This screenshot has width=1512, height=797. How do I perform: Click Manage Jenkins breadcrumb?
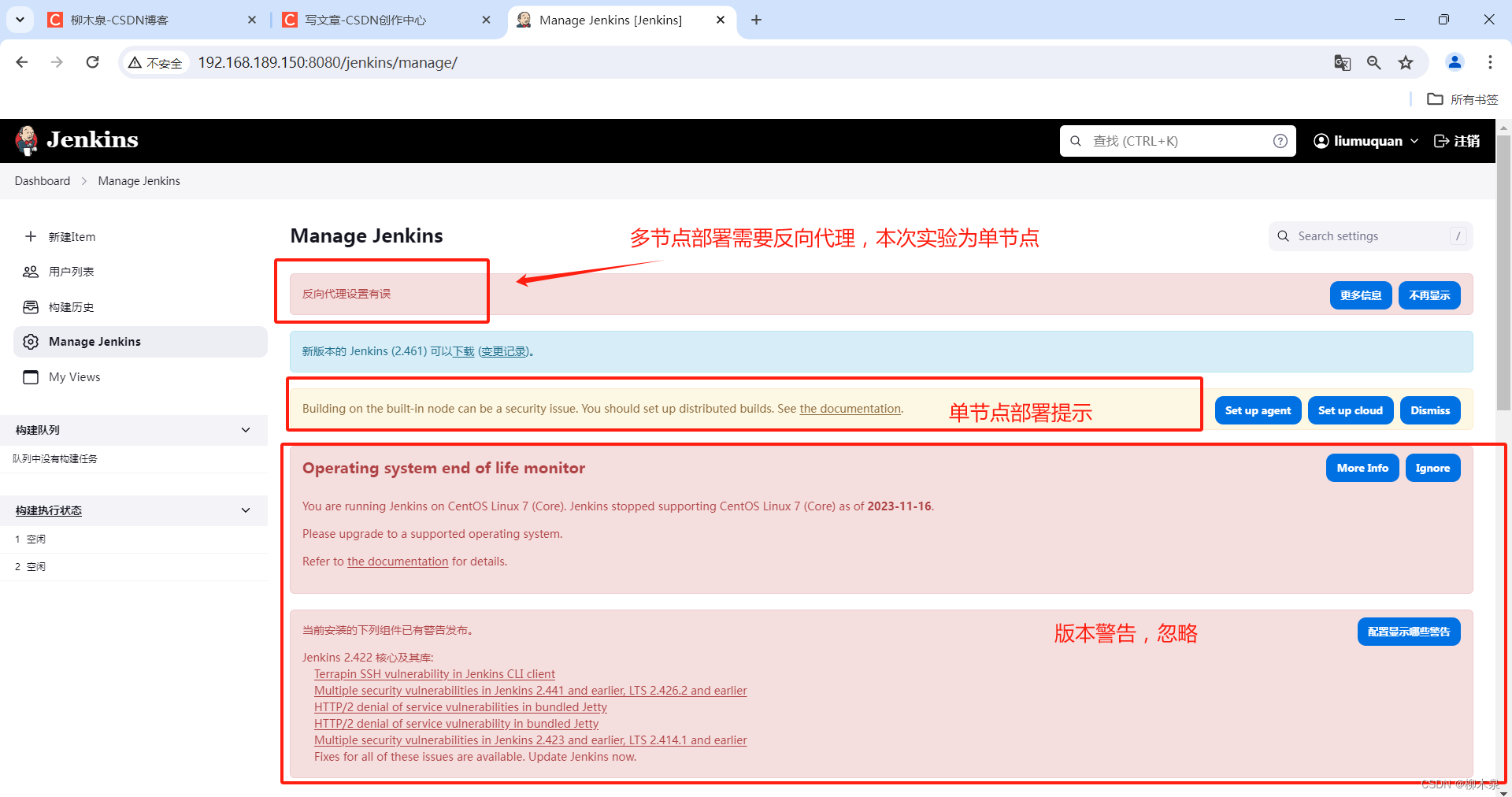click(139, 181)
